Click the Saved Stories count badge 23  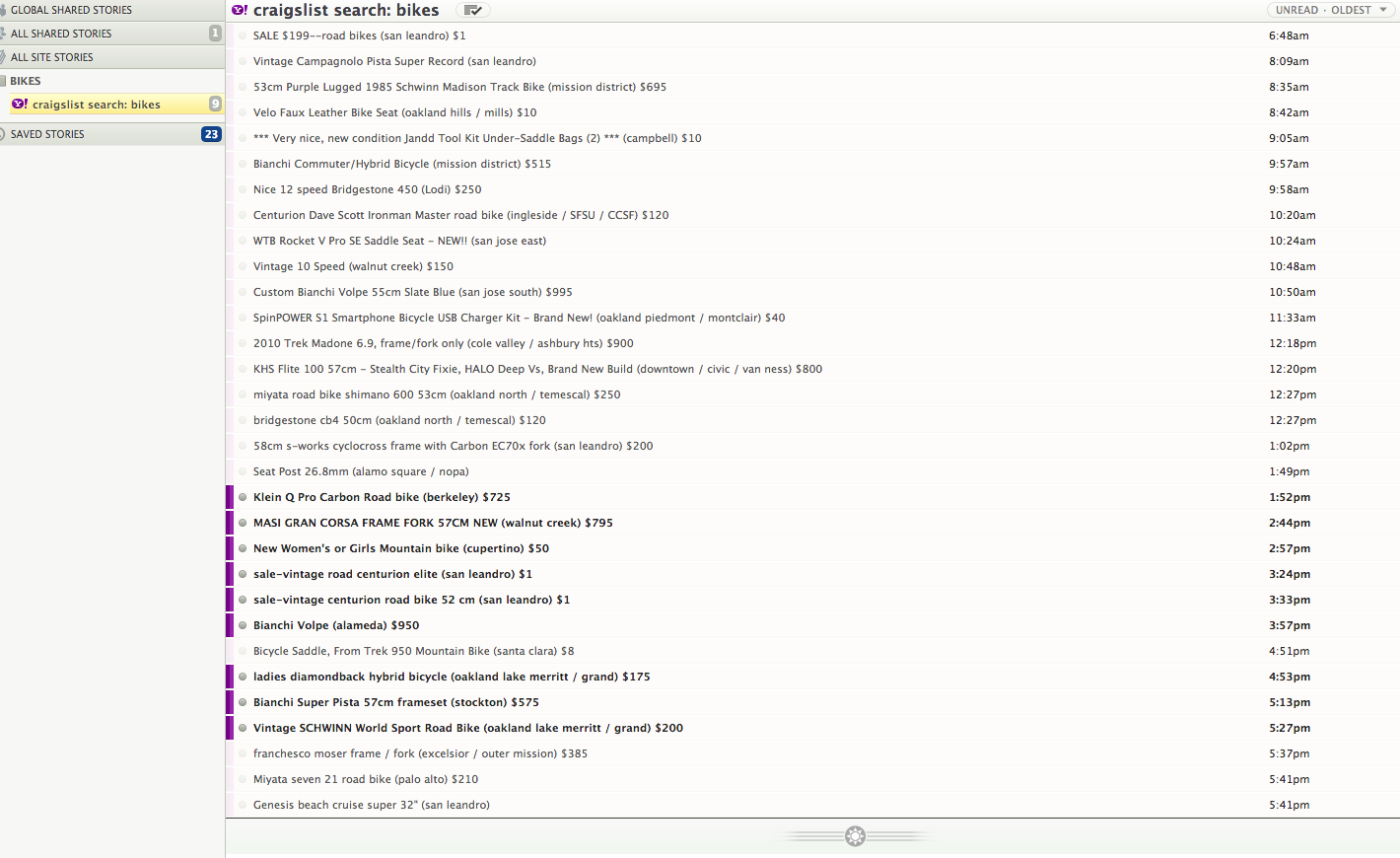[x=211, y=134]
